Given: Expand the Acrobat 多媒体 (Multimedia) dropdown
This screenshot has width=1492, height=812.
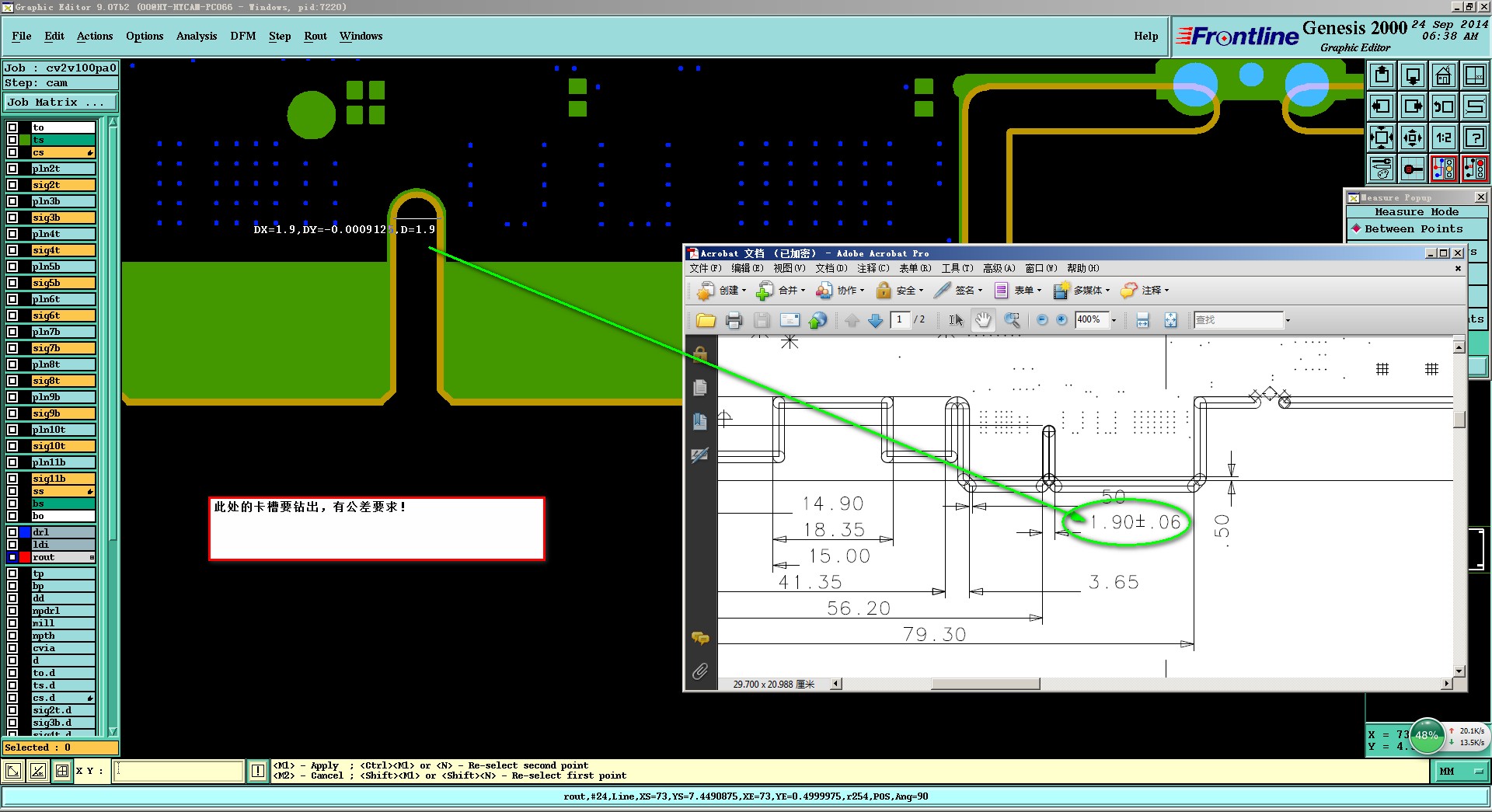Looking at the screenshot, I should point(1107,291).
